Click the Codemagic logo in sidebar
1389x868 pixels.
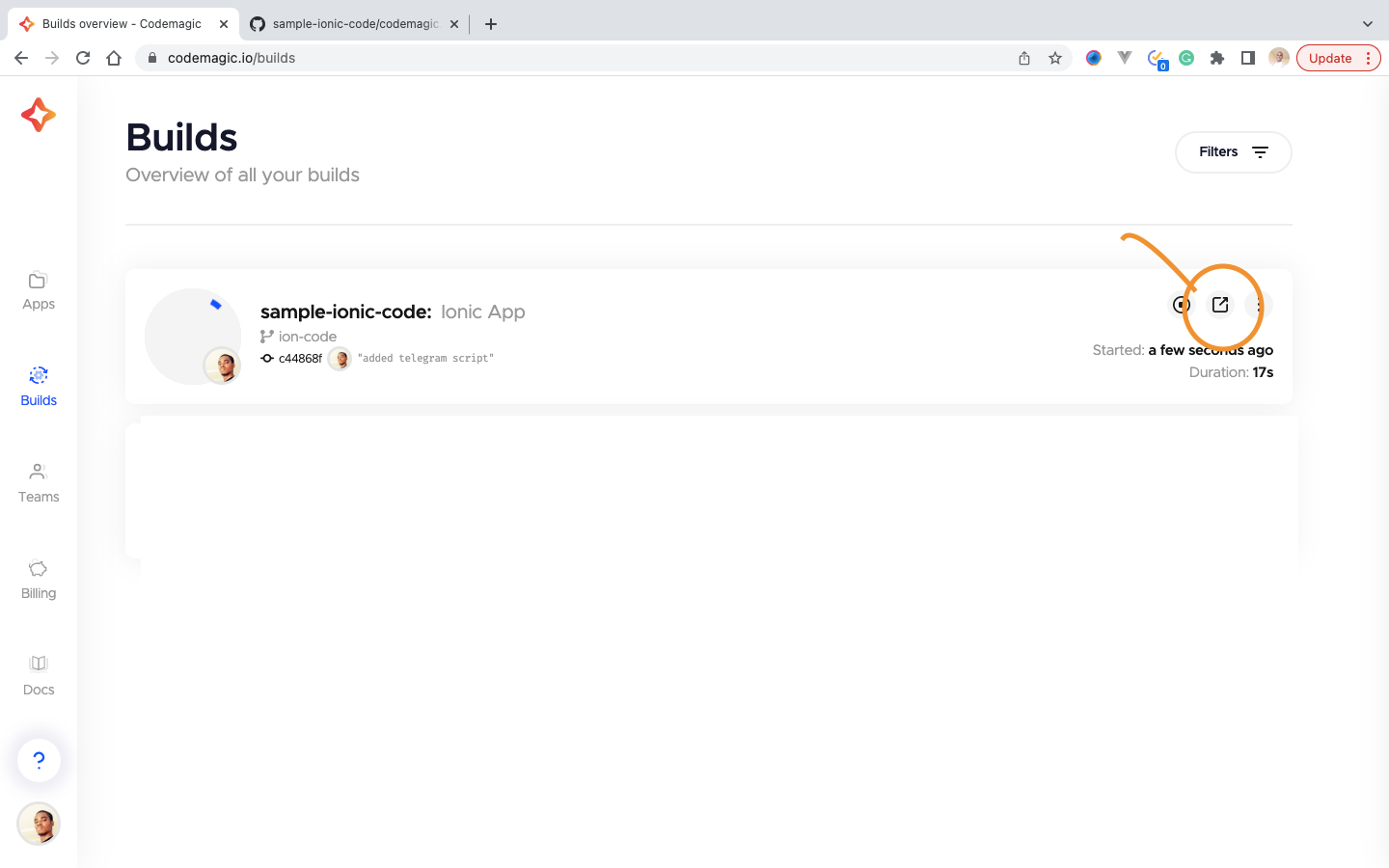(x=39, y=115)
